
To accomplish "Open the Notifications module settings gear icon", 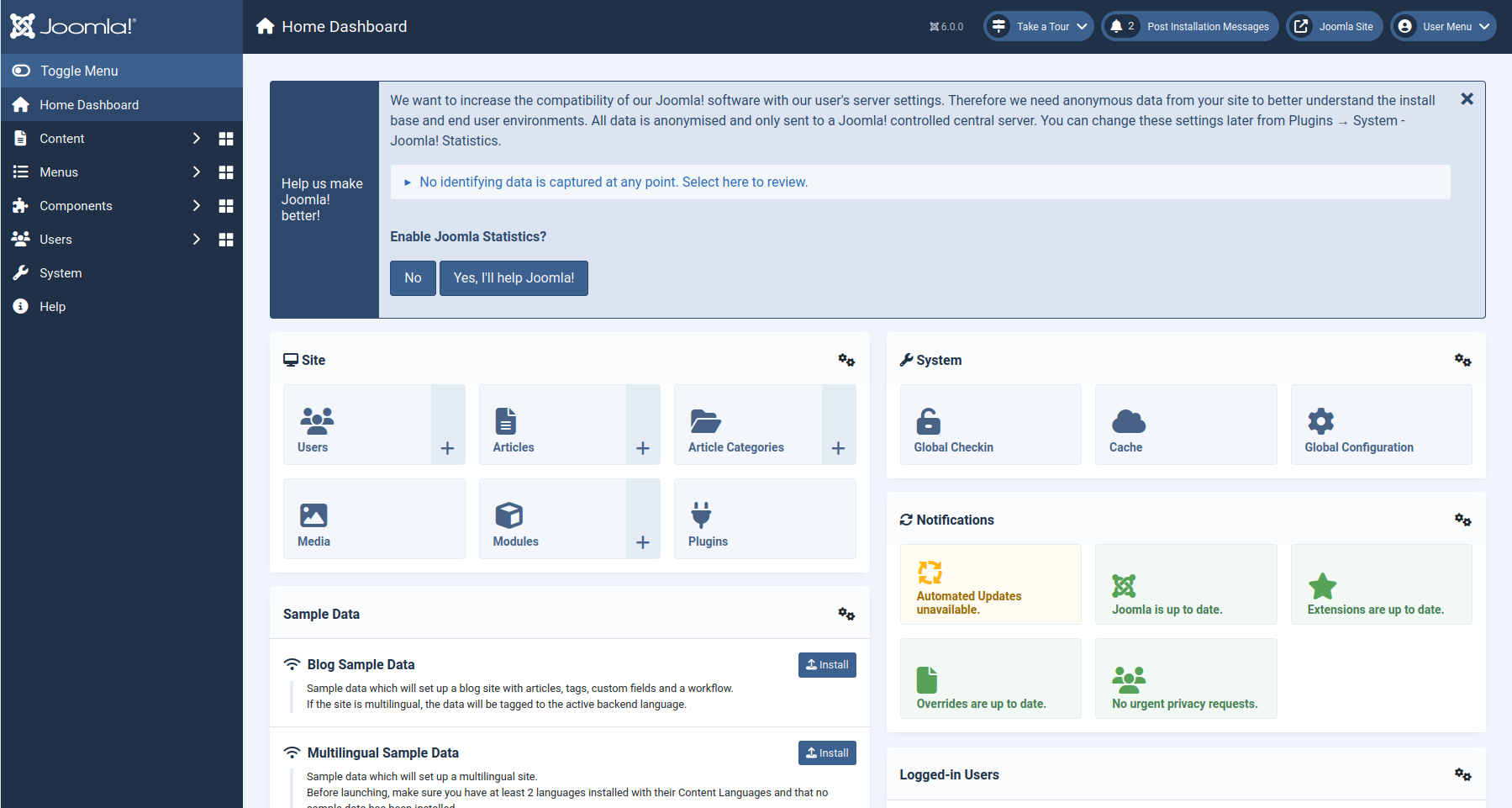I will [x=1462, y=520].
